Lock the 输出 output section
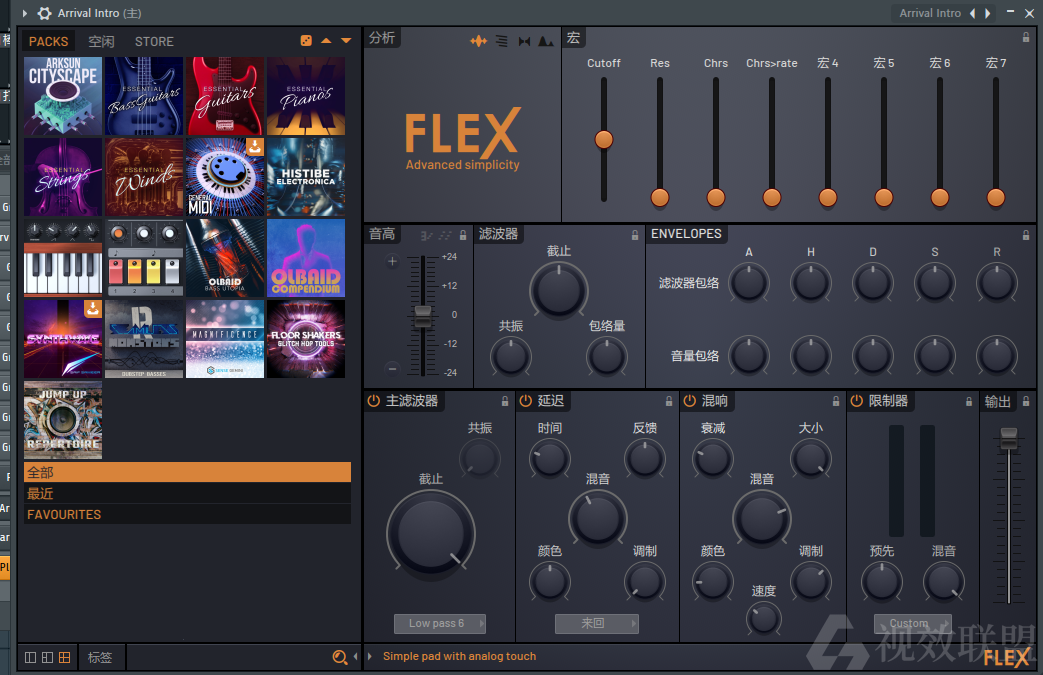 coord(1026,401)
